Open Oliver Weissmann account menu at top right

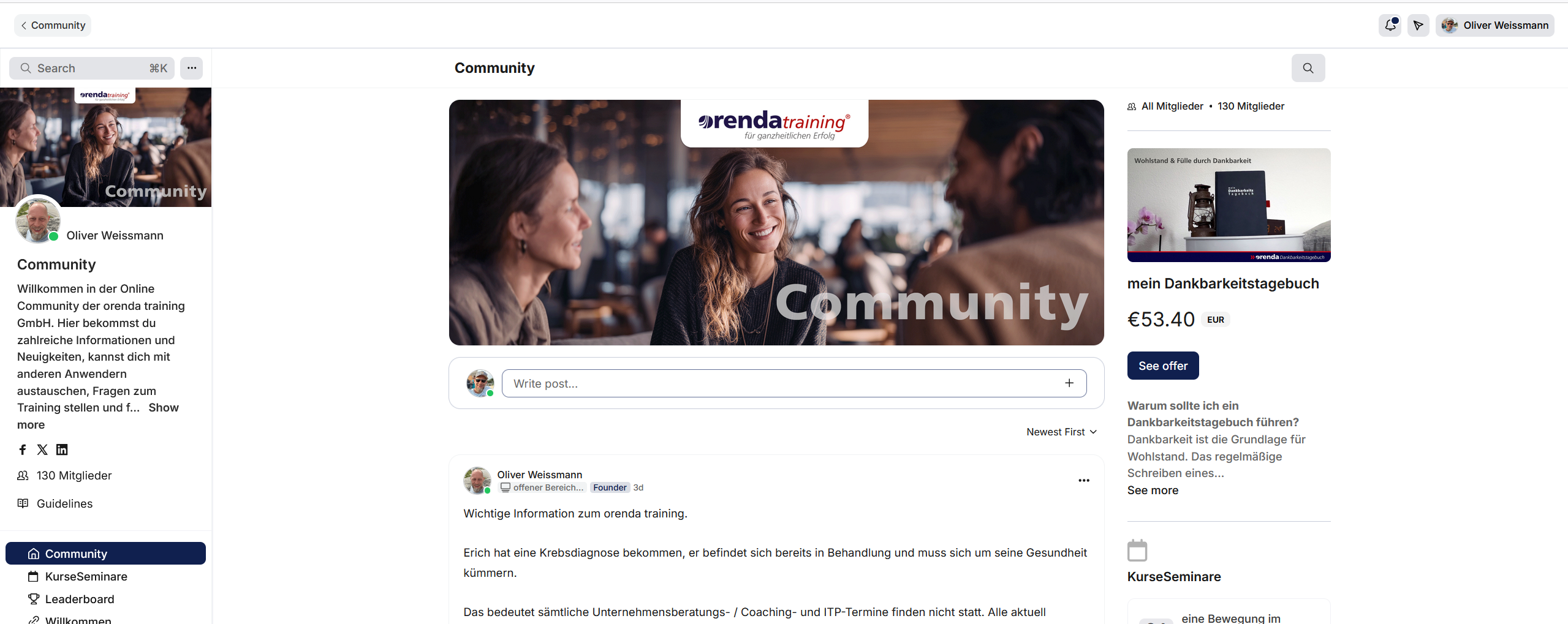tap(1494, 25)
